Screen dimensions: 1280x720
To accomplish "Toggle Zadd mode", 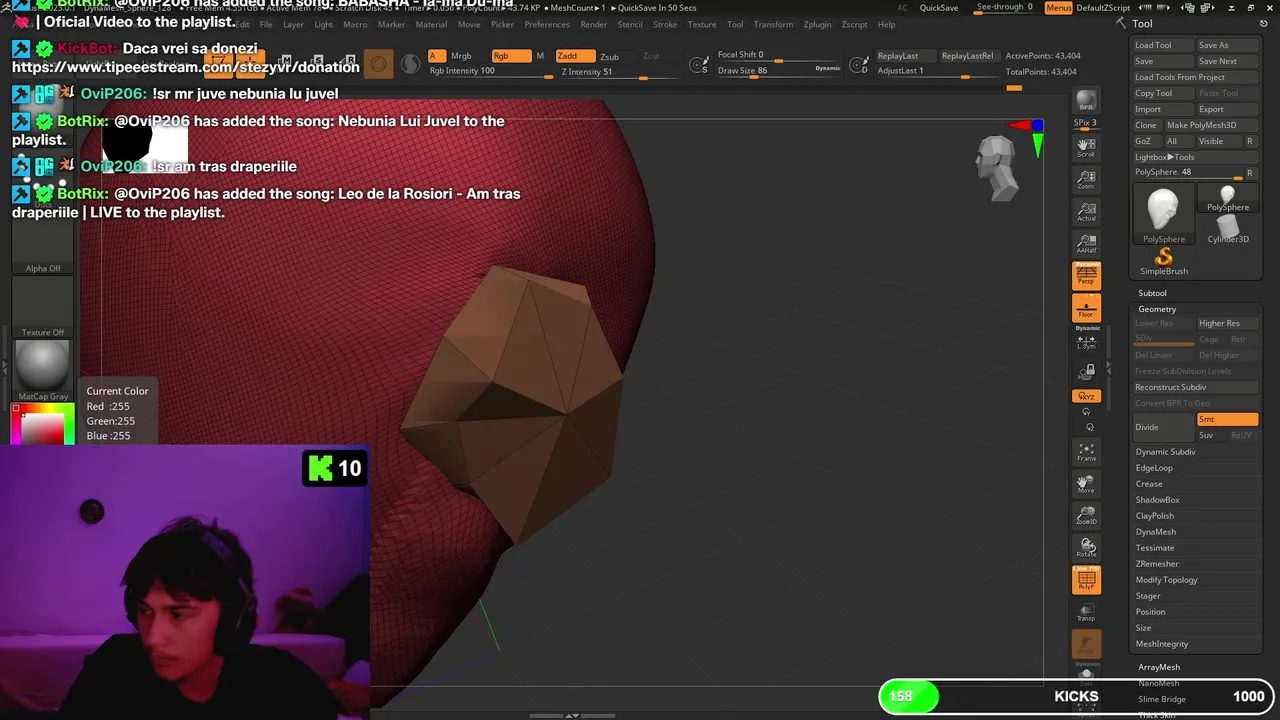I will [575, 56].
